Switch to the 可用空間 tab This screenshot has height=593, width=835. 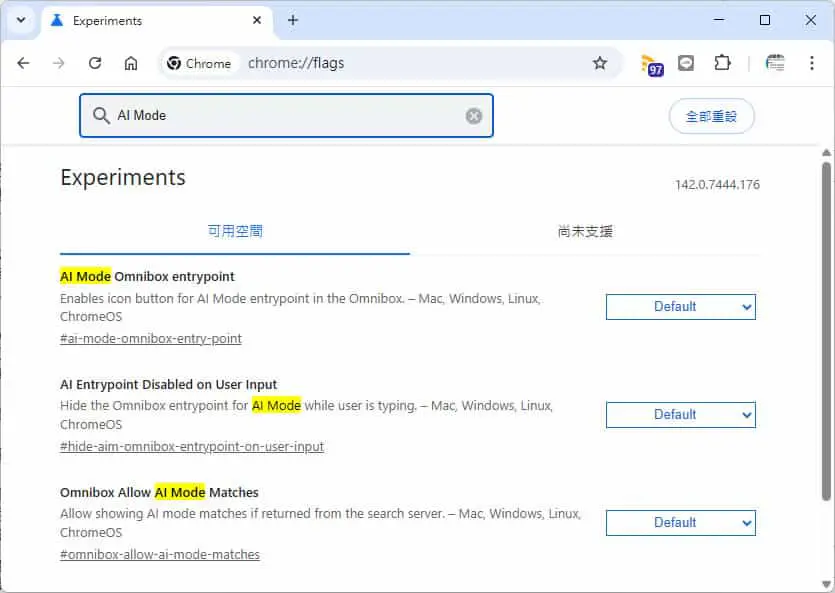(235, 232)
